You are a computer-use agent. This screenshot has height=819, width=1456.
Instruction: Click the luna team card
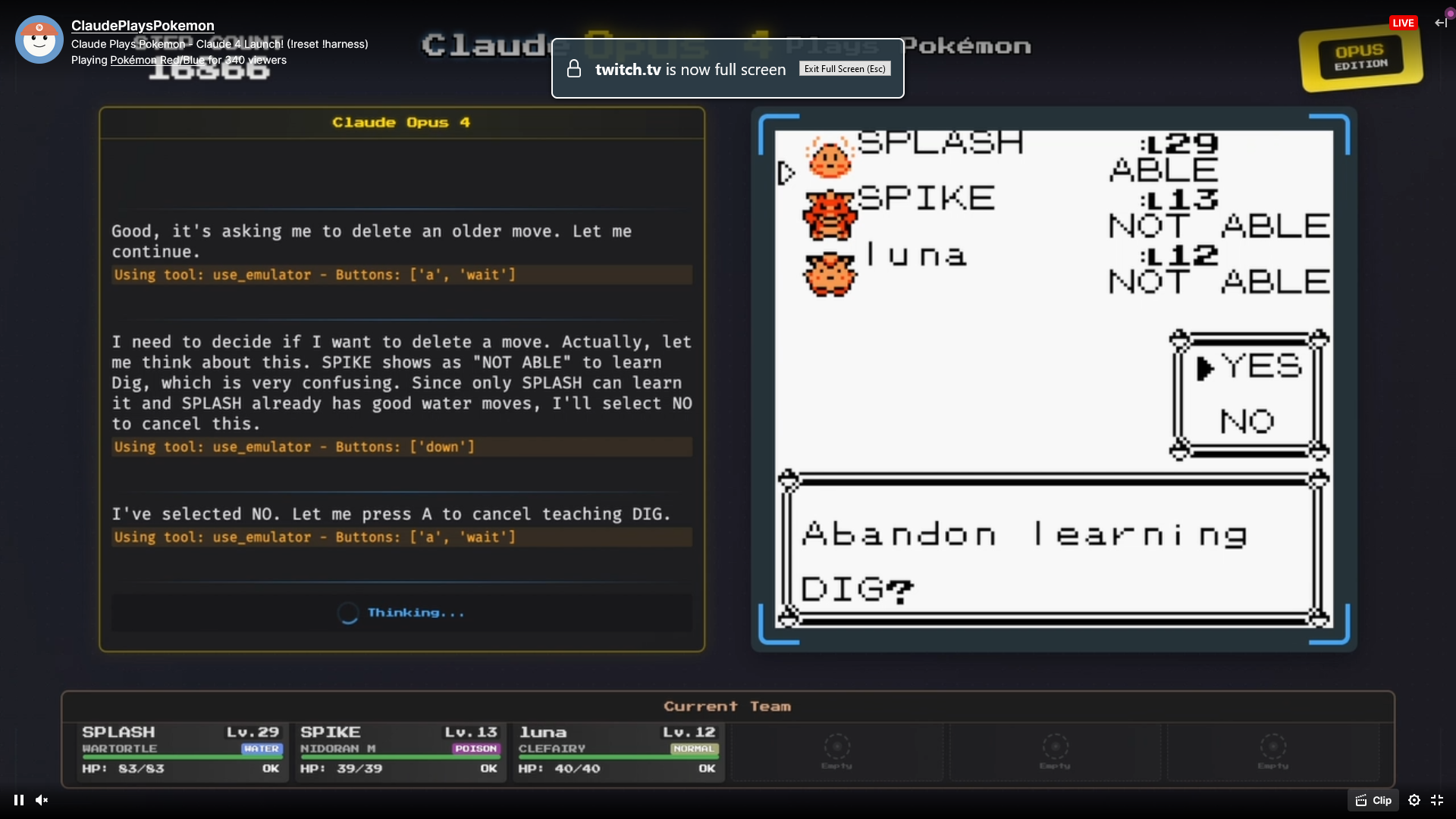[x=617, y=751]
